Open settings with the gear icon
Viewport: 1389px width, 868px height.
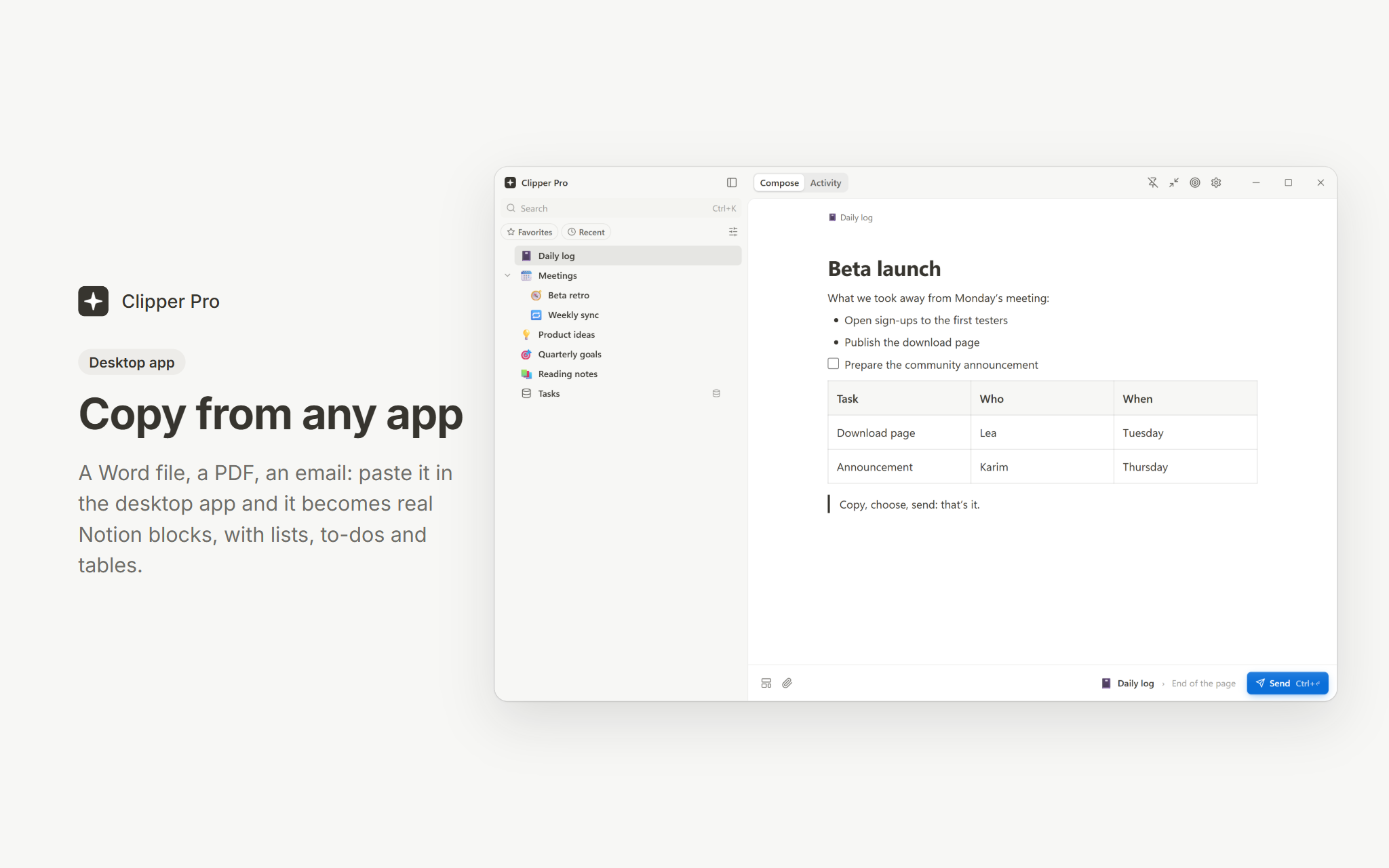point(1216,182)
